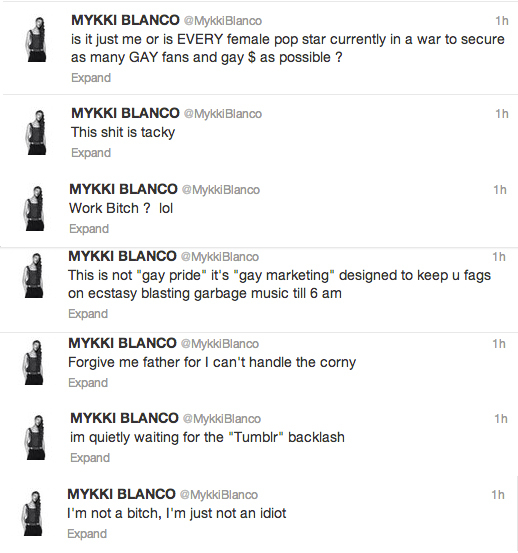518x553 pixels.
Task: Open 1h timestamp of "Work Bitch" tweet
Action: pyautogui.click(x=500, y=190)
